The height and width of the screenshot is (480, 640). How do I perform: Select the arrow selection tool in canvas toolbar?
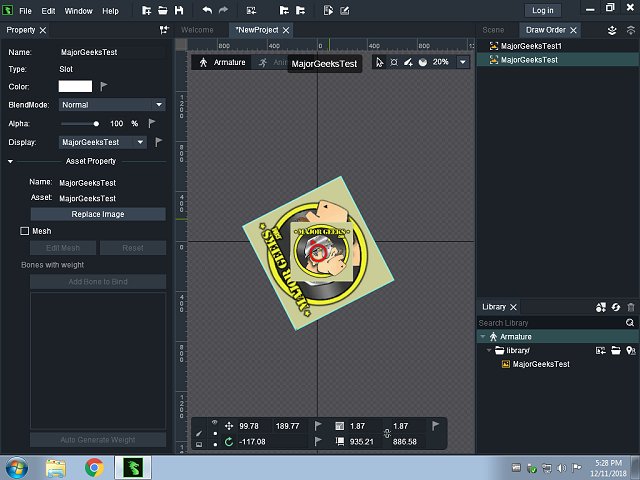click(x=380, y=62)
